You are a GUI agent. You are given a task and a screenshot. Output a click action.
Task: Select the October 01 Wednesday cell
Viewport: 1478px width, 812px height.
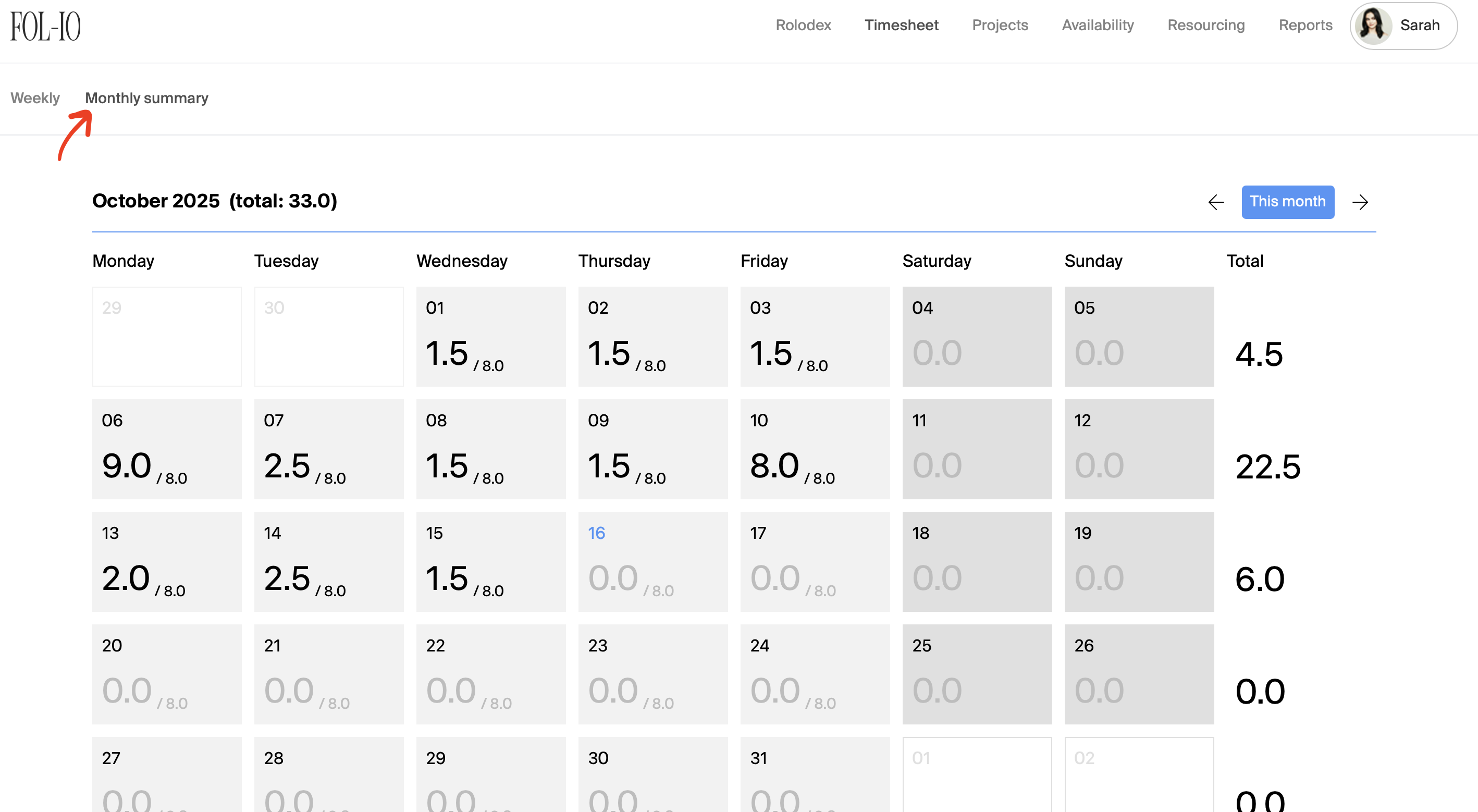pos(490,337)
